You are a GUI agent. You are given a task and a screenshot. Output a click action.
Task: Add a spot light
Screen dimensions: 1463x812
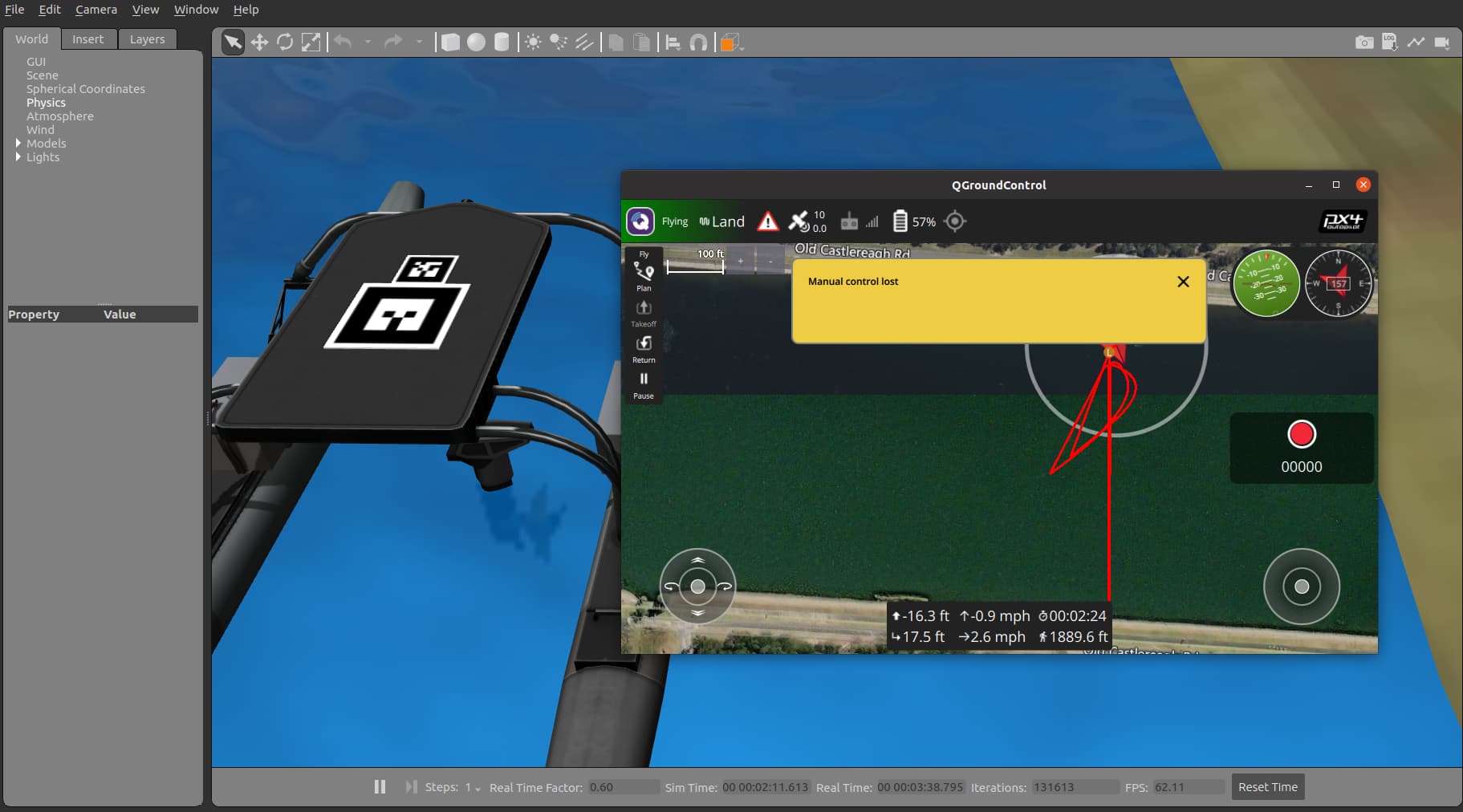click(x=559, y=43)
